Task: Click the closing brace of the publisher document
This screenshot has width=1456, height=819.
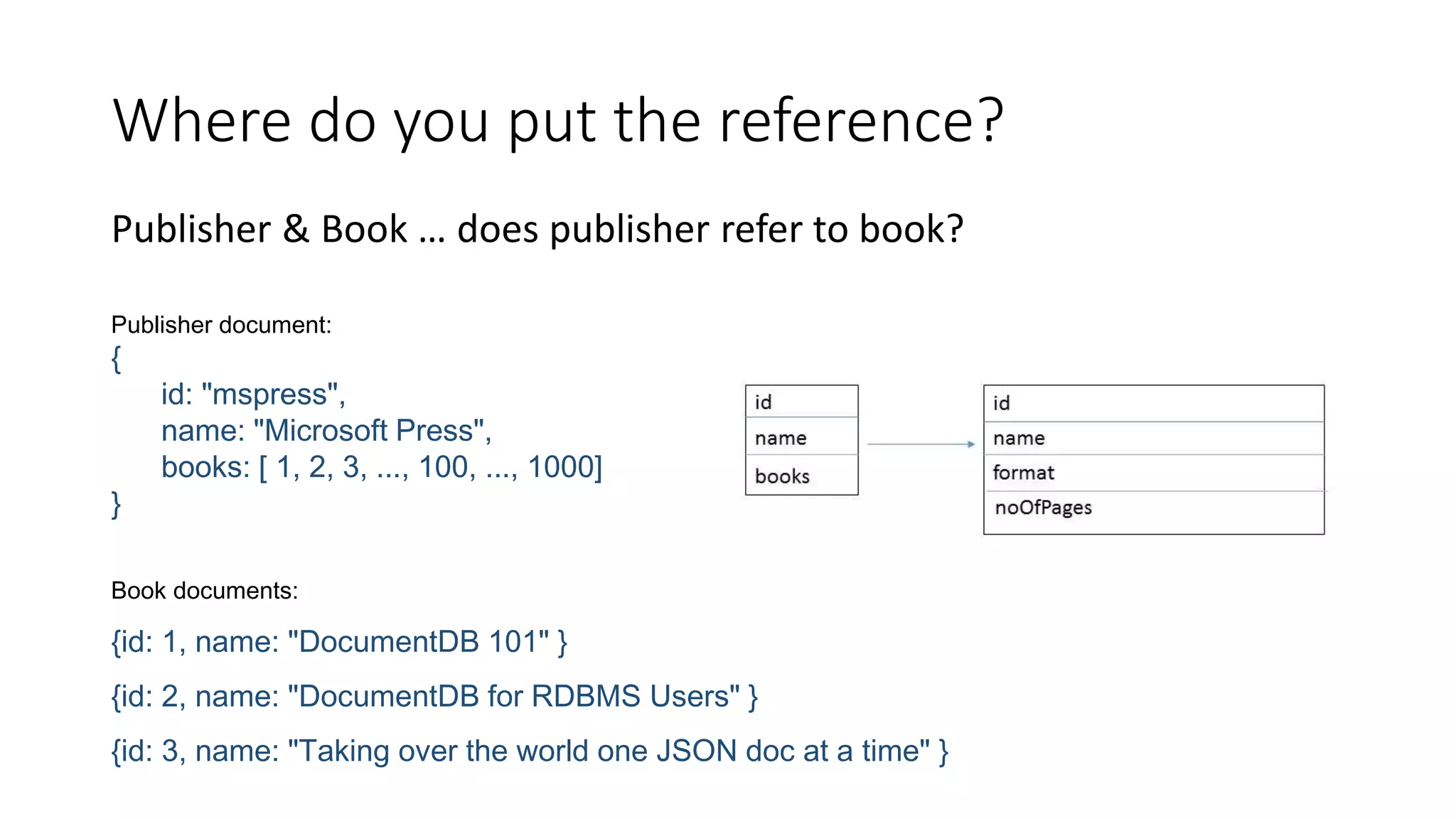Action: tap(117, 504)
